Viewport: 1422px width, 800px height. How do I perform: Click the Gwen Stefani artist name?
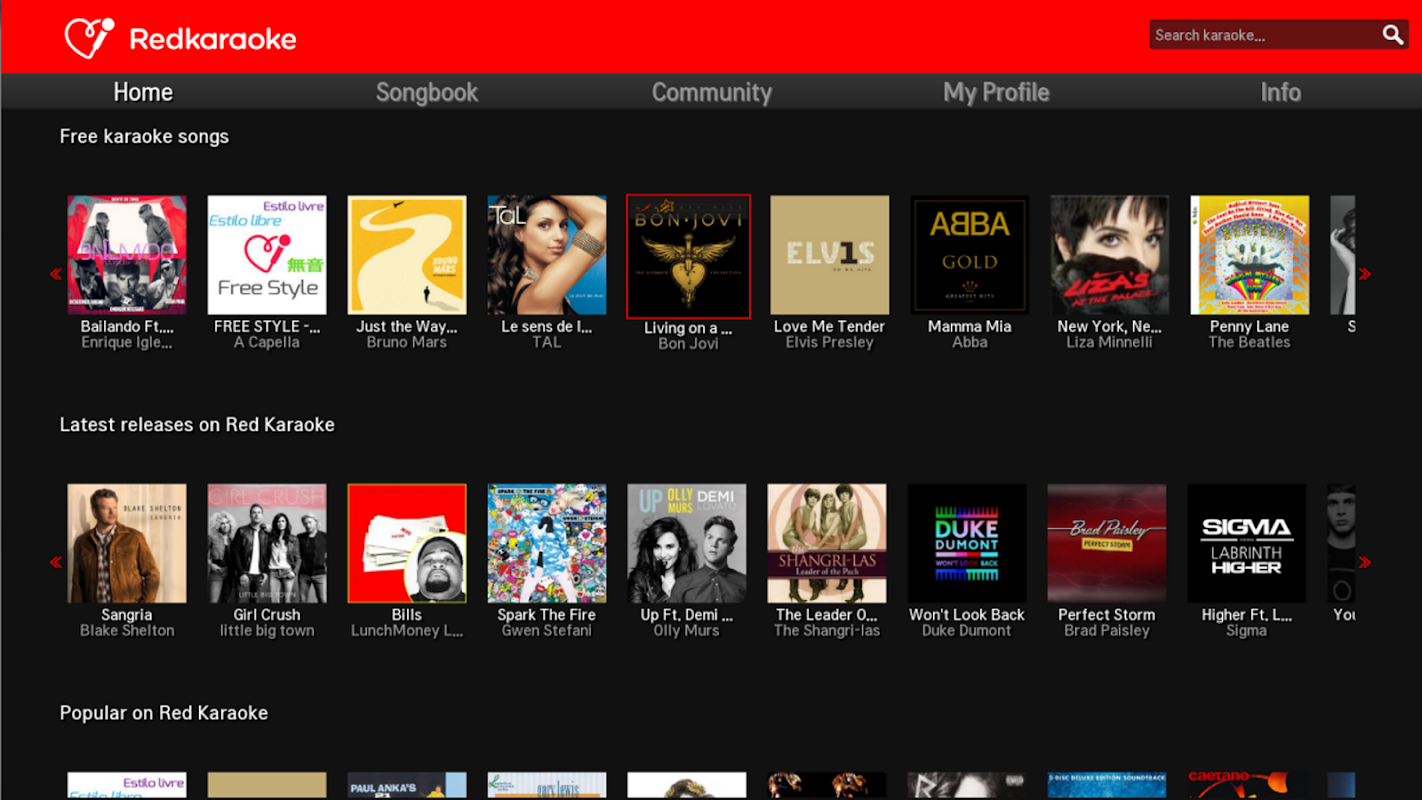pyautogui.click(x=547, y=631)
